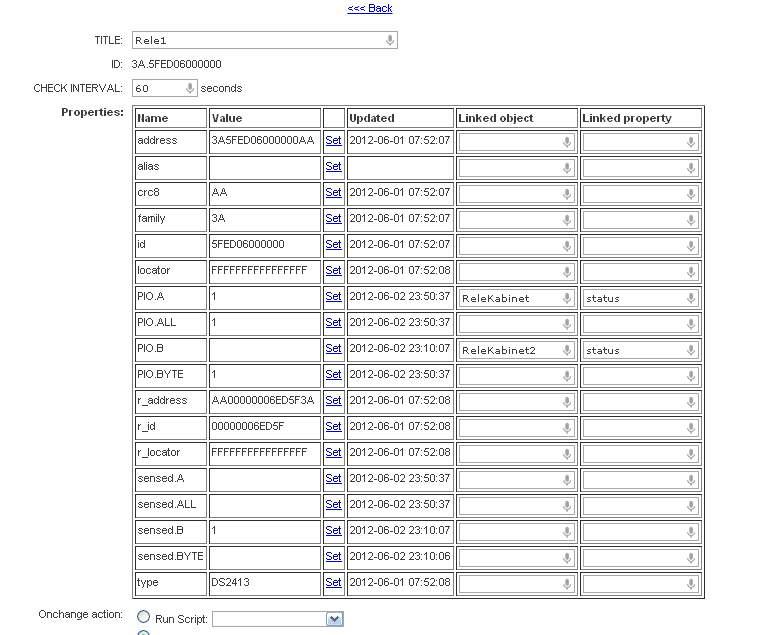Image resolution: width=762 pixels, height=635 pixels.
Task: Click Set link for type property
Action: 333,582
